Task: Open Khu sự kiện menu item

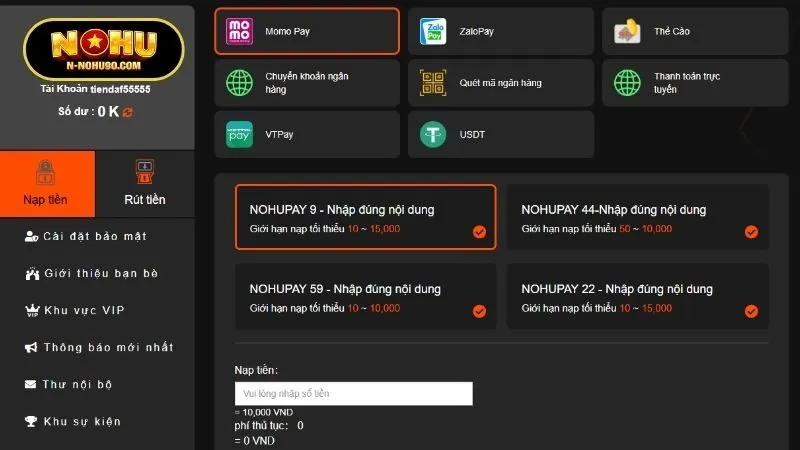Action: point(73,421)
